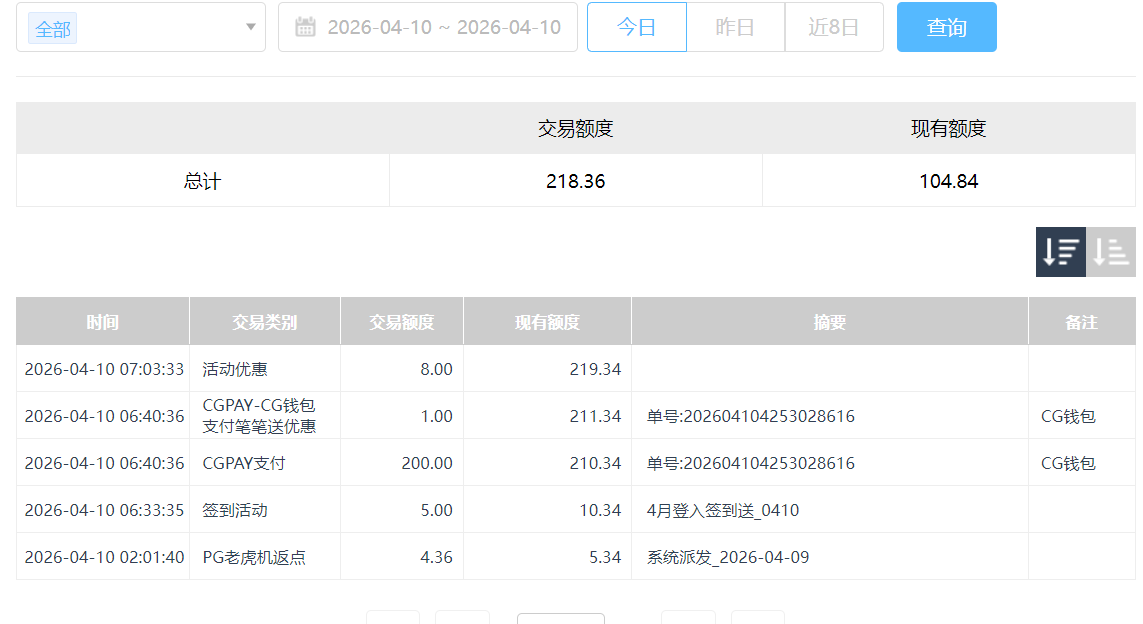1143x624 pixels.
Task: Activate the dark highlighted sort icon
Action: (1060, 252)
